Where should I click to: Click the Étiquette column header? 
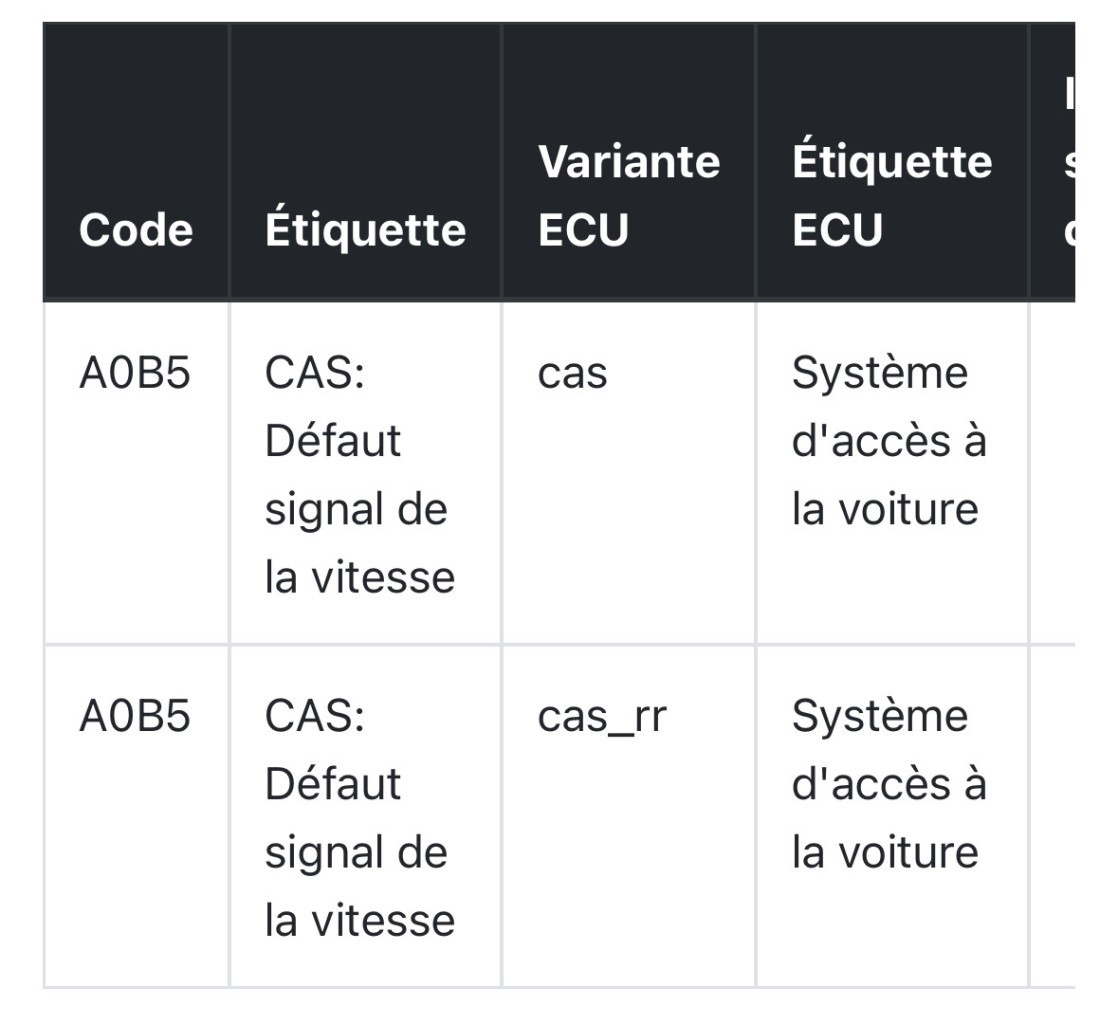point(365,230)
